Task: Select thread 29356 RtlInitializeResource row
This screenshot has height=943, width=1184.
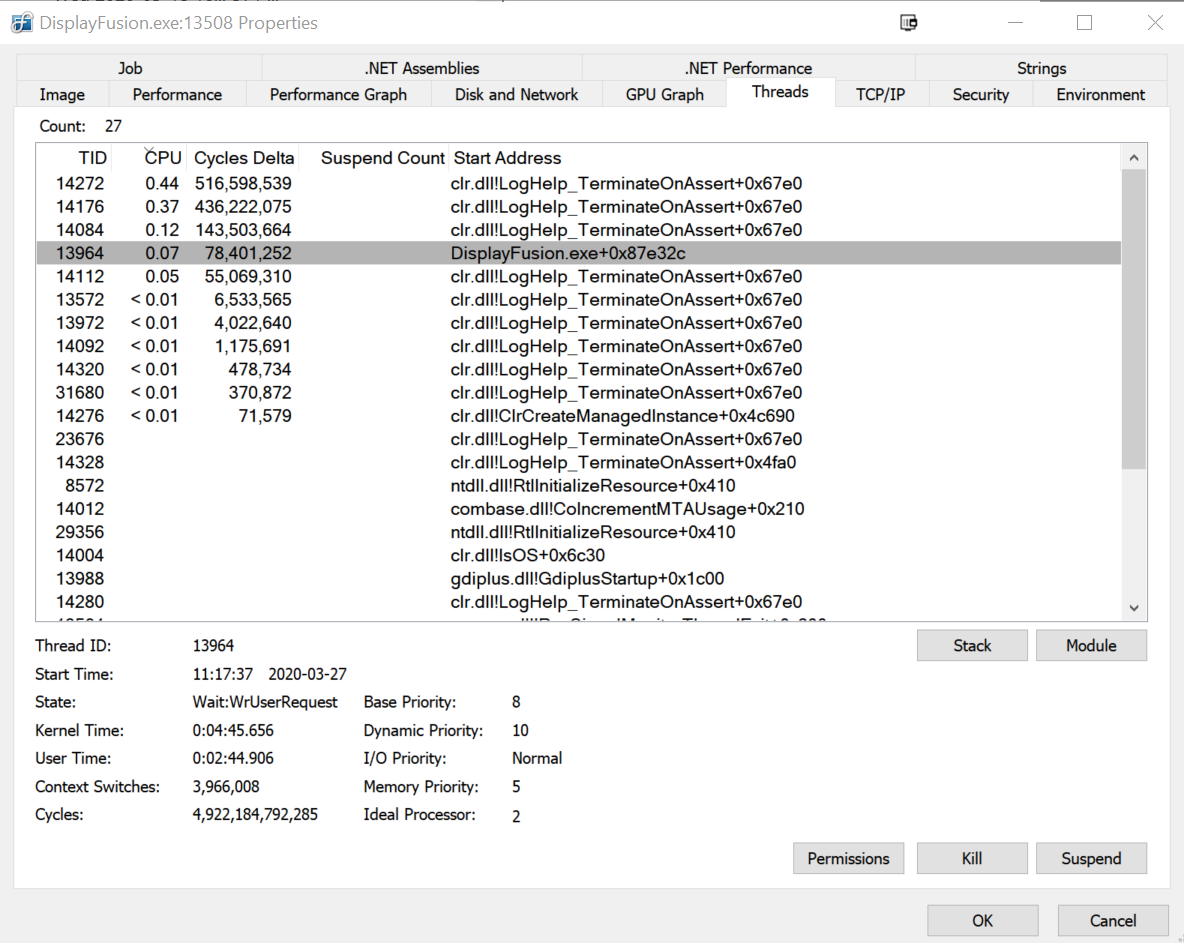Action: (x=578, y=532)
